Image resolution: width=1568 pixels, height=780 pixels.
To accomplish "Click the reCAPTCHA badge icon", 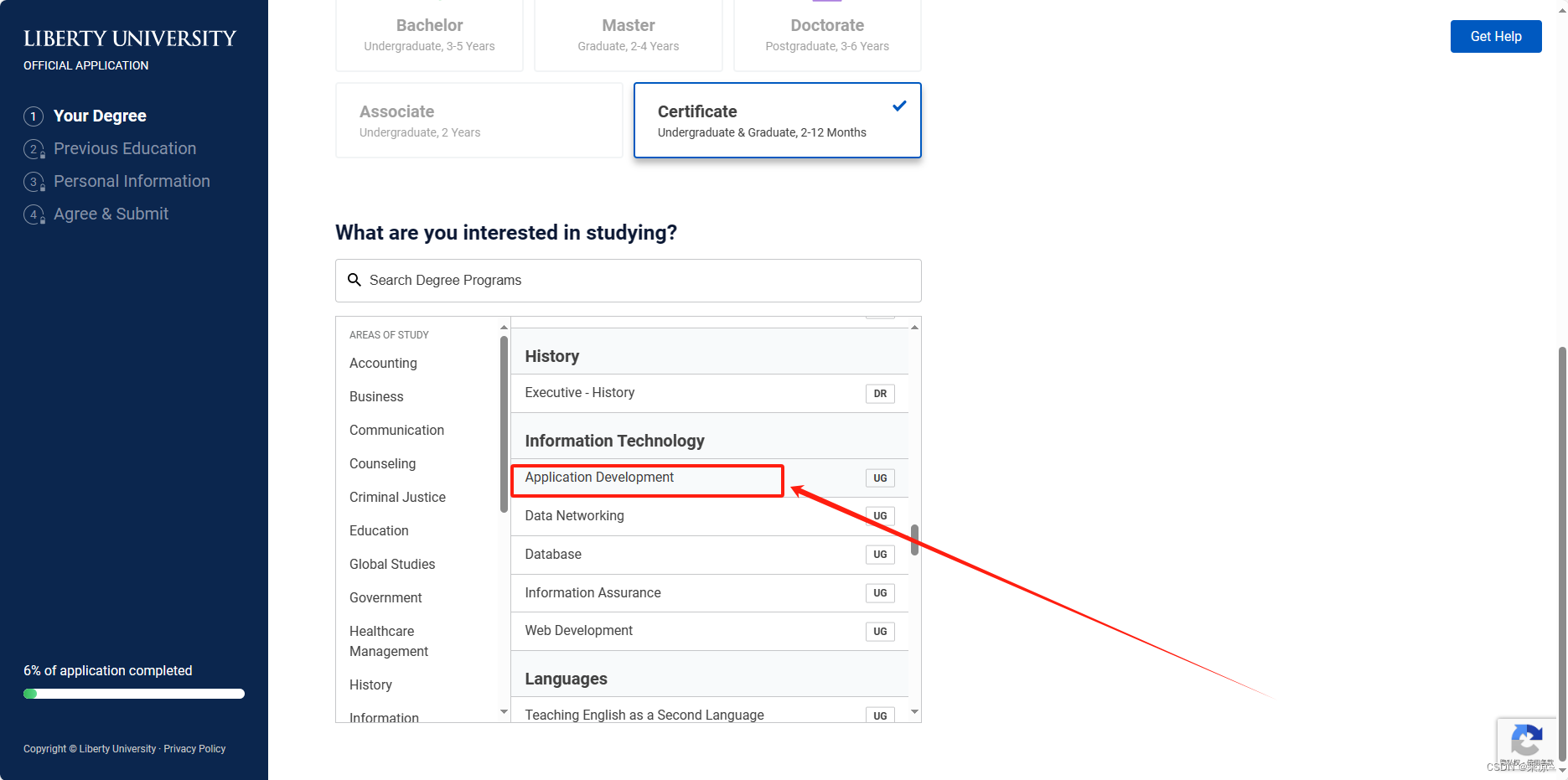I will pyautogui.click(x=1526, y=741).
